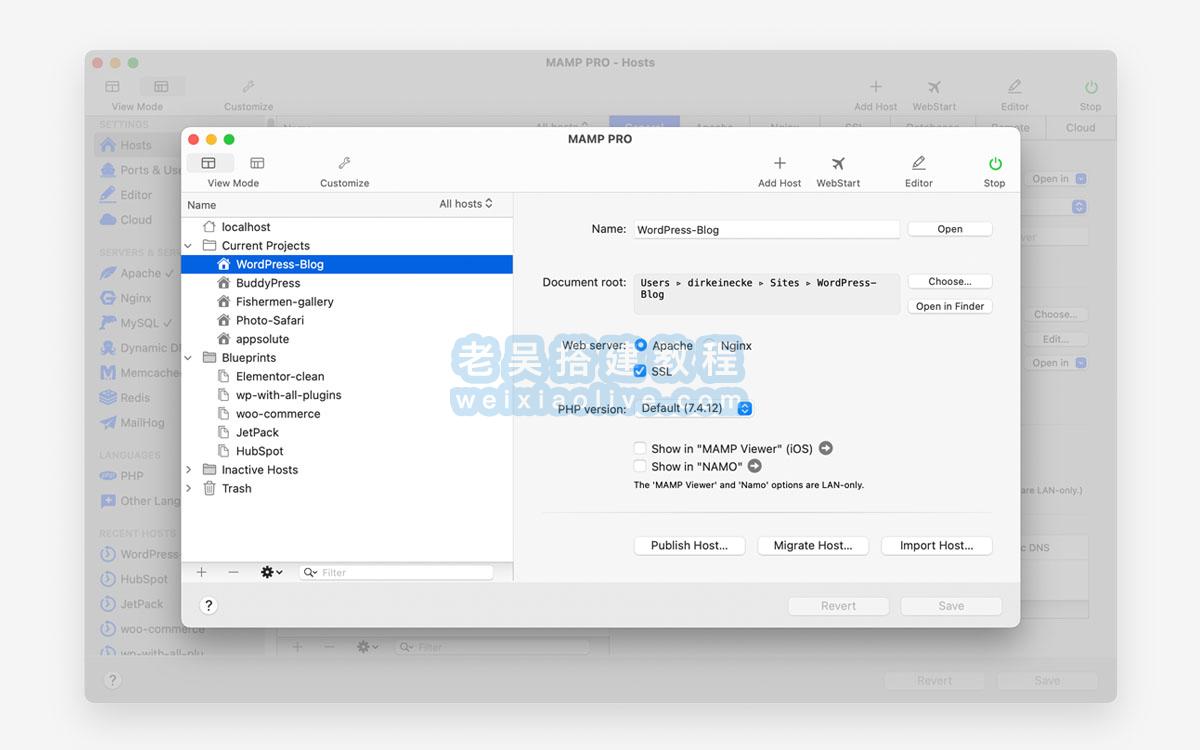
Task: Expand the Inactive Hosts folder
Action: pos(188,469)
